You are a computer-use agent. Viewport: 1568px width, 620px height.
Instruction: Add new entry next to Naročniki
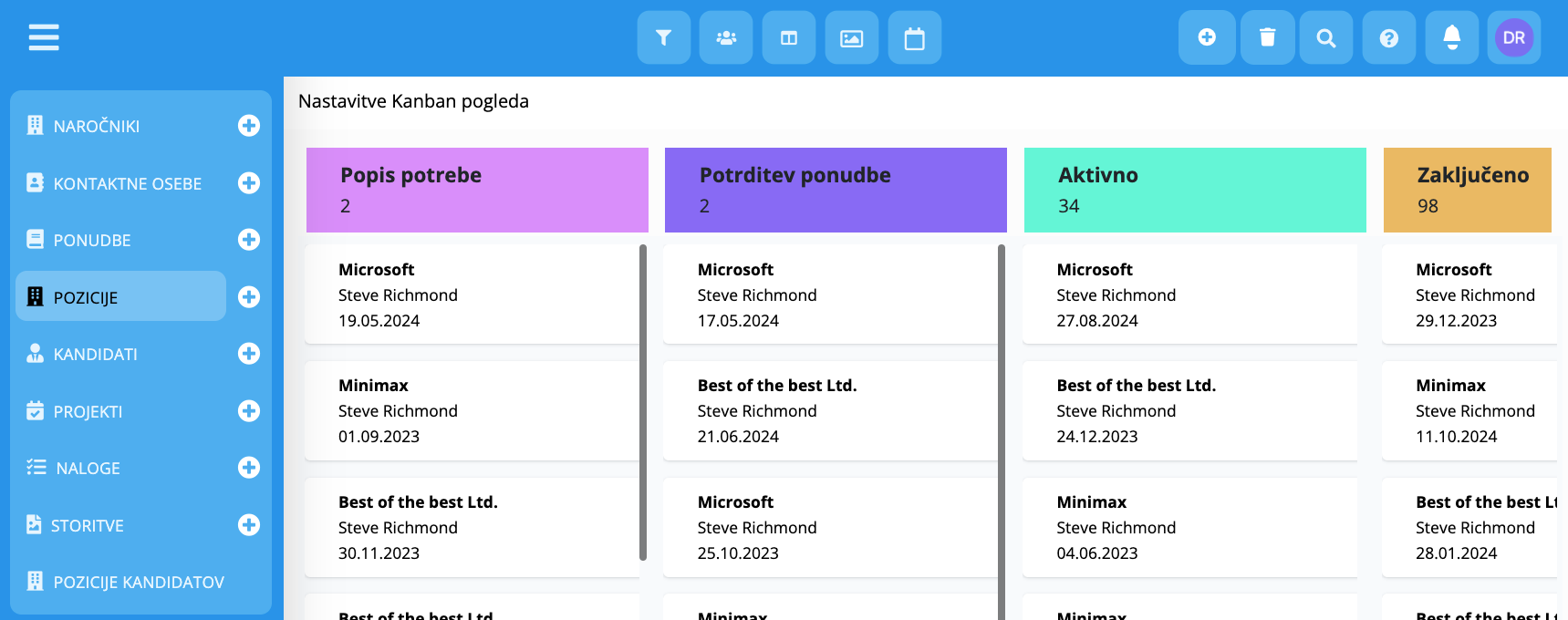248,126
